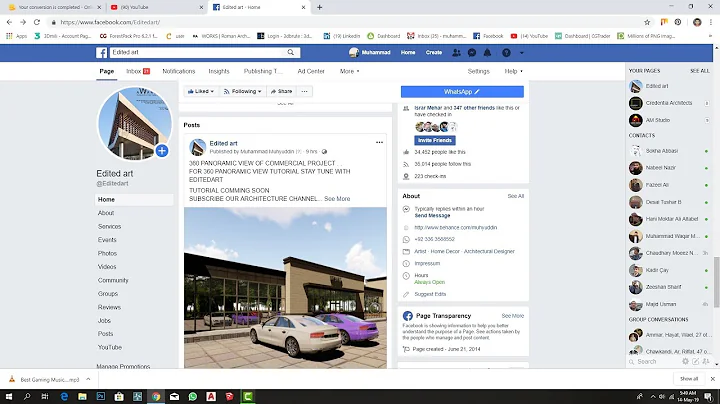
Task: Click See All in About section
Action: click(516, 196)
